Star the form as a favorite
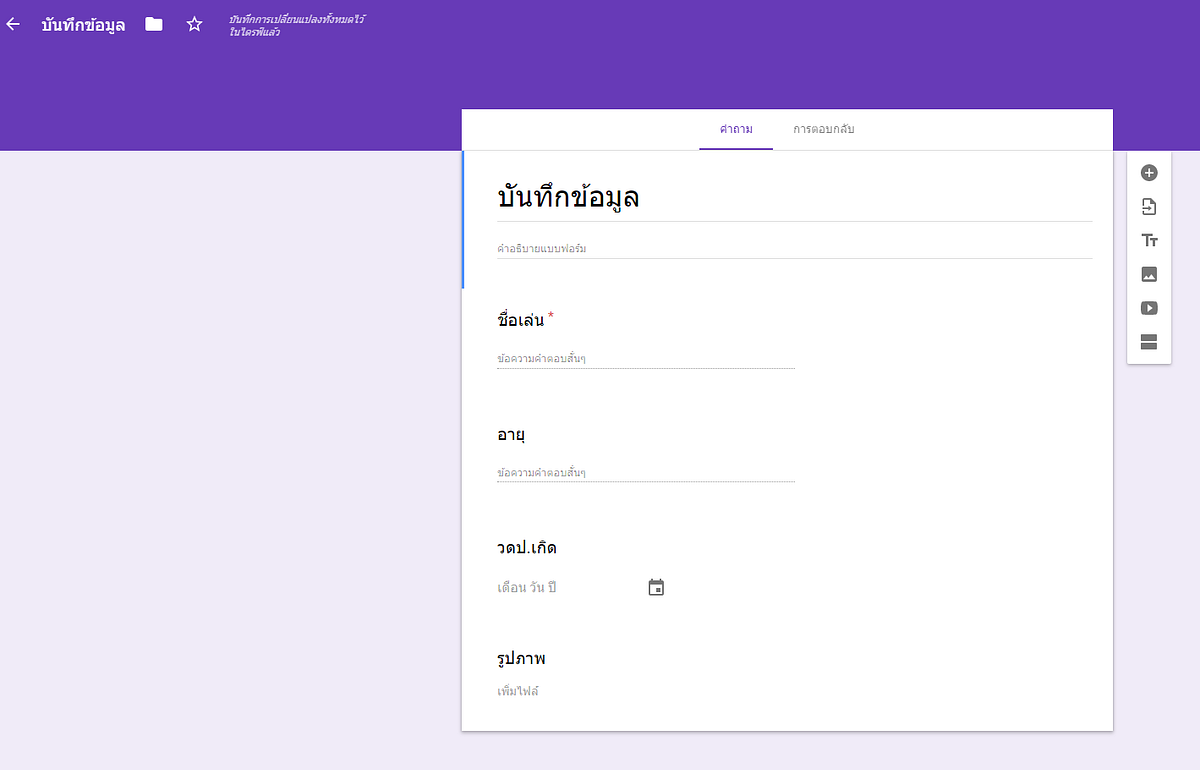This screenshot has width=1200, height=770. pos(194,24)
